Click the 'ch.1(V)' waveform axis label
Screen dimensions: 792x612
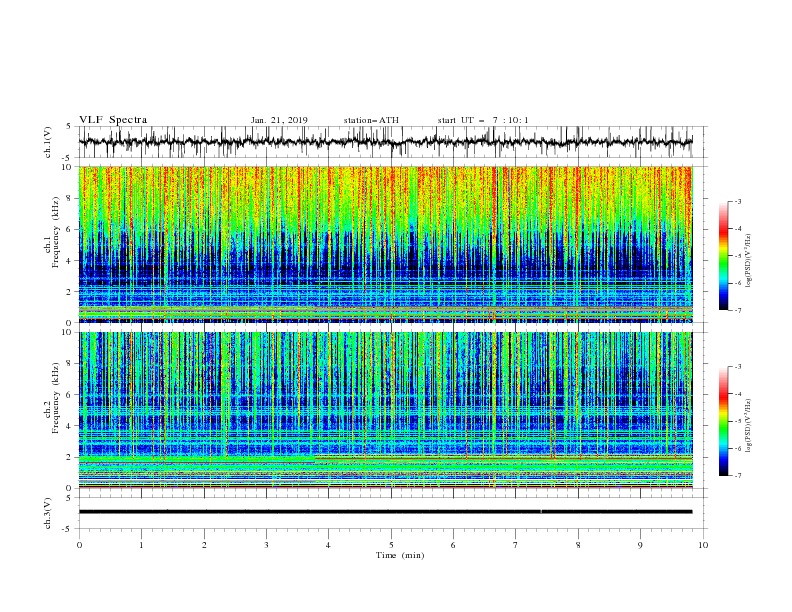pyautogui.click(x=48, y=142)
